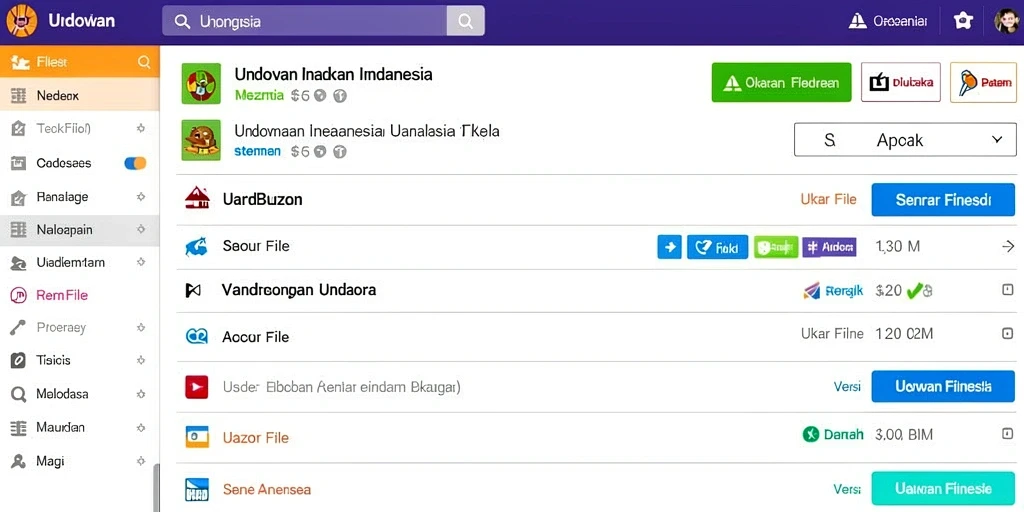The width and height of the screenshot is (1024, 512).
Task: Tick the checkbox in Accur File row
Action: coord(1008,334)
